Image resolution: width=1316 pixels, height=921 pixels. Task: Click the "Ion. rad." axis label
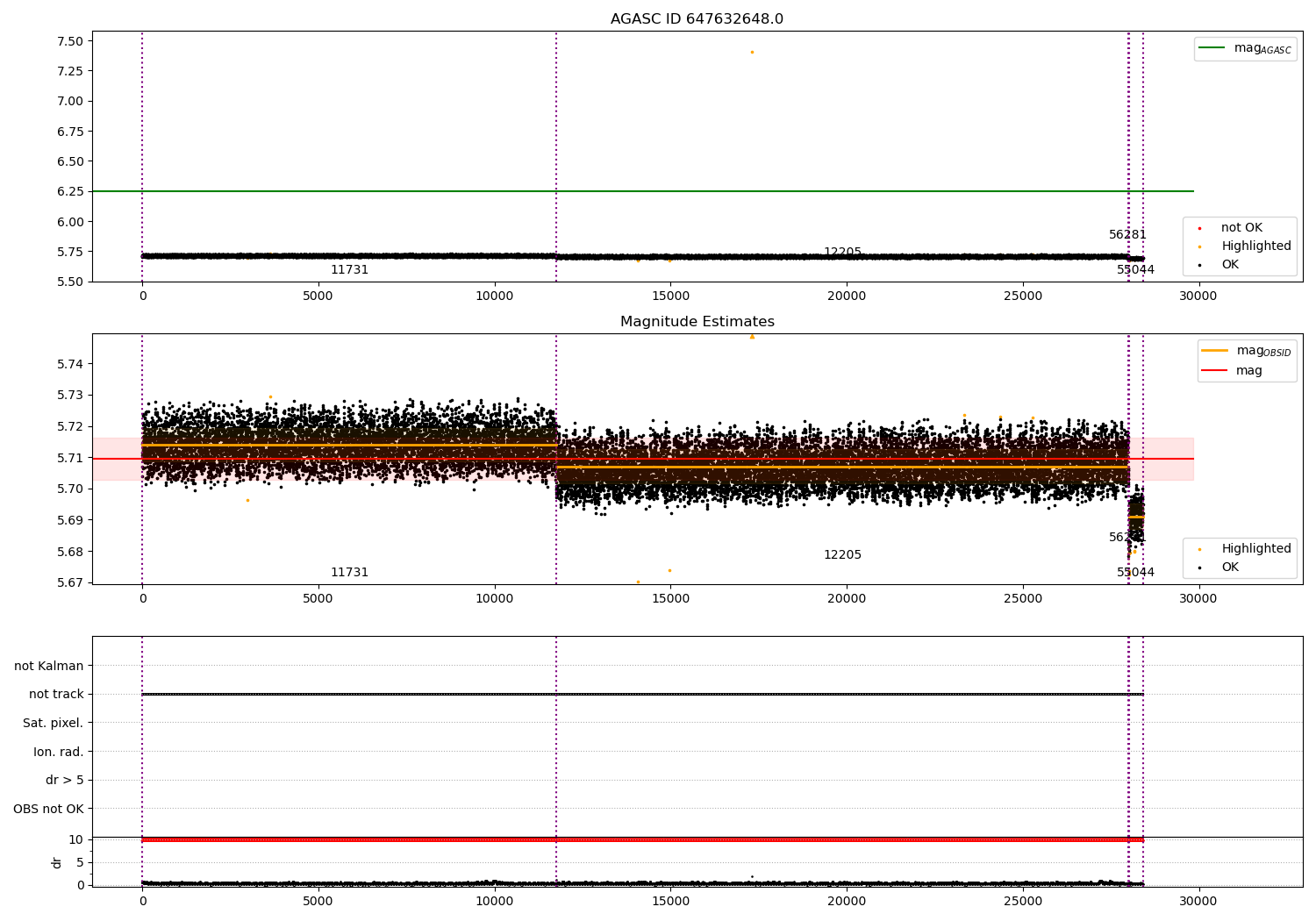[x=59, y=752]
